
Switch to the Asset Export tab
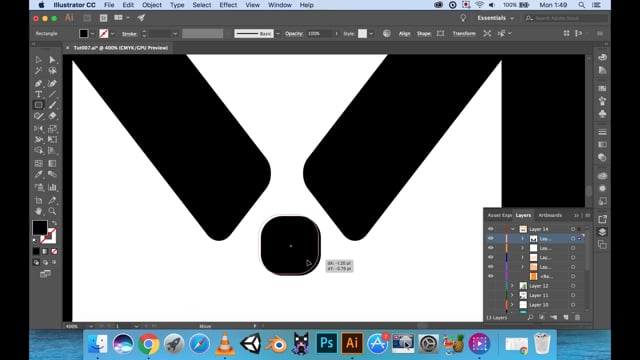[x=500, y=215]
